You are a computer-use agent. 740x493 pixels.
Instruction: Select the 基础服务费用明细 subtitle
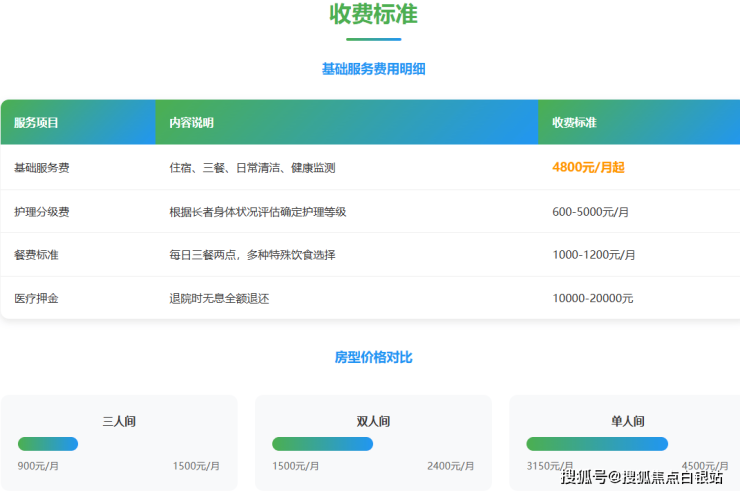tap(373, 69)
